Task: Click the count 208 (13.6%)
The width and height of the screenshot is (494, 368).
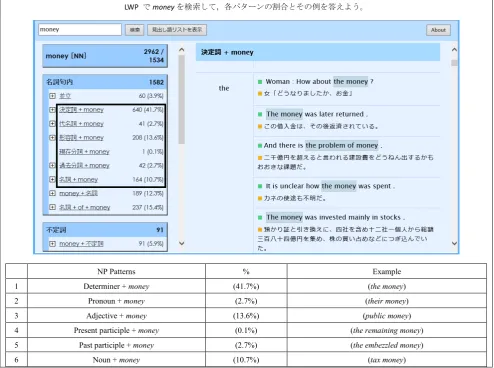Action: point(148,137)
